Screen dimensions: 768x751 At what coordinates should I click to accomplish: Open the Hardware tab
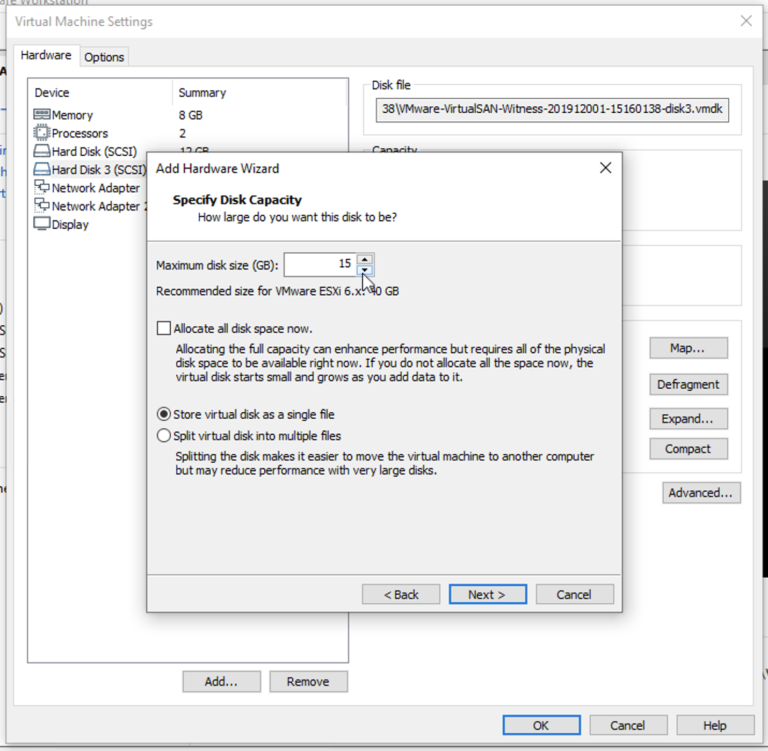click(x=46, y=56)
